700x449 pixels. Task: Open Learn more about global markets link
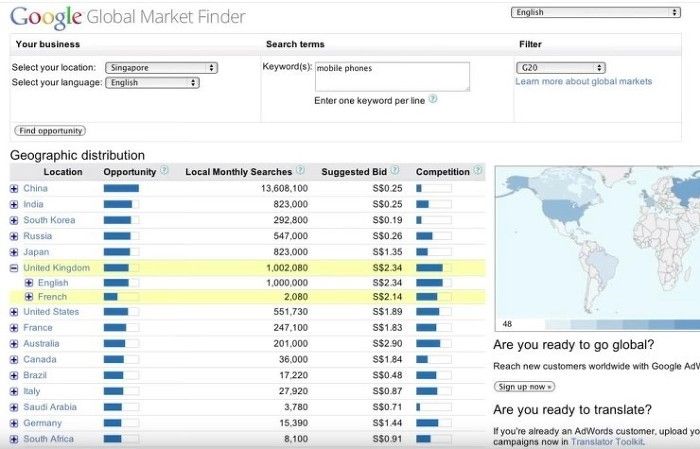click(583, 81)
